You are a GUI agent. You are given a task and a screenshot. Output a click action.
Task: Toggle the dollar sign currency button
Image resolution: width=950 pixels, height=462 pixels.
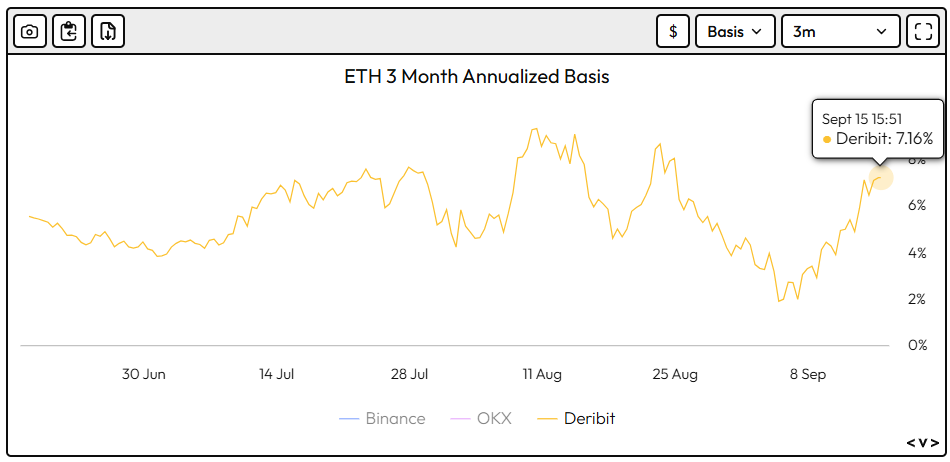pyautogui.click(x=673, y=31)
